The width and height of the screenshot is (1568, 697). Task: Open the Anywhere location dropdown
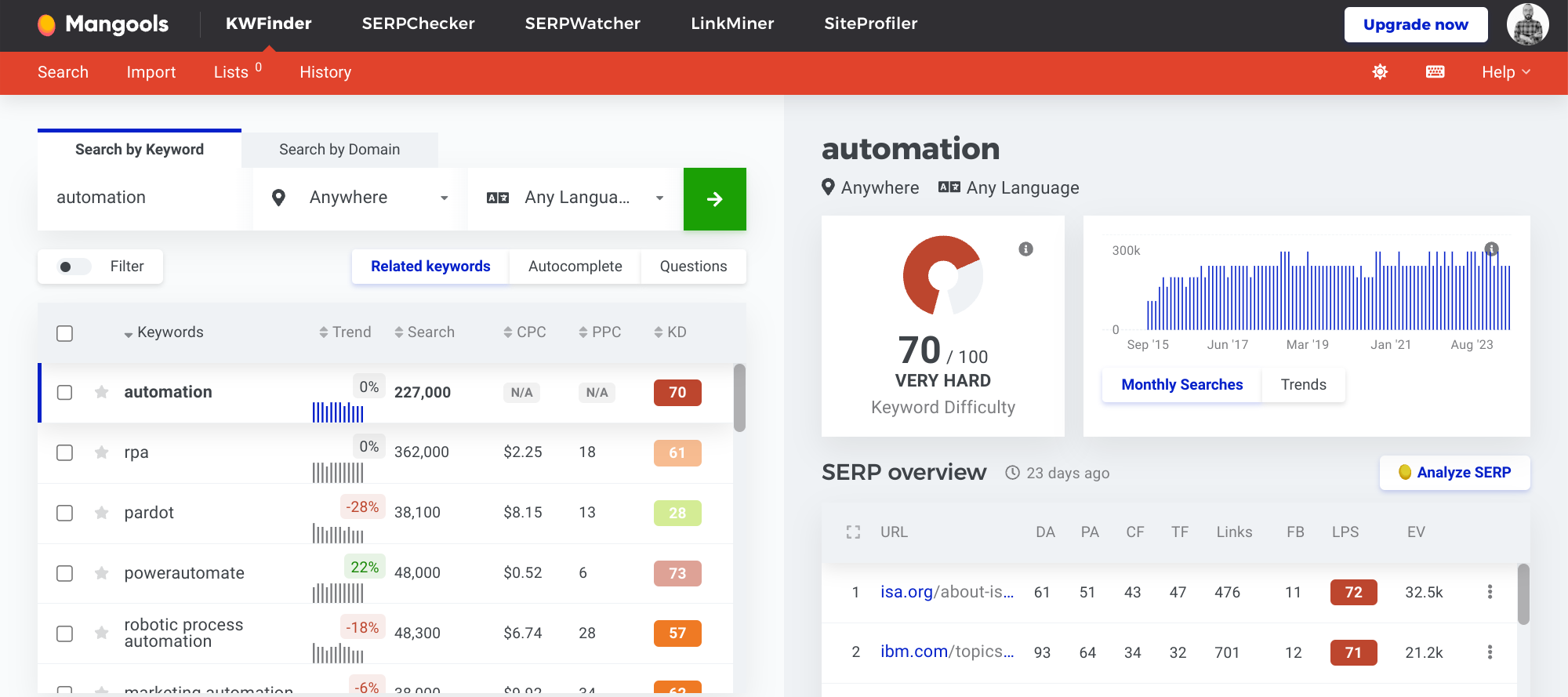[x=360, y=199]
